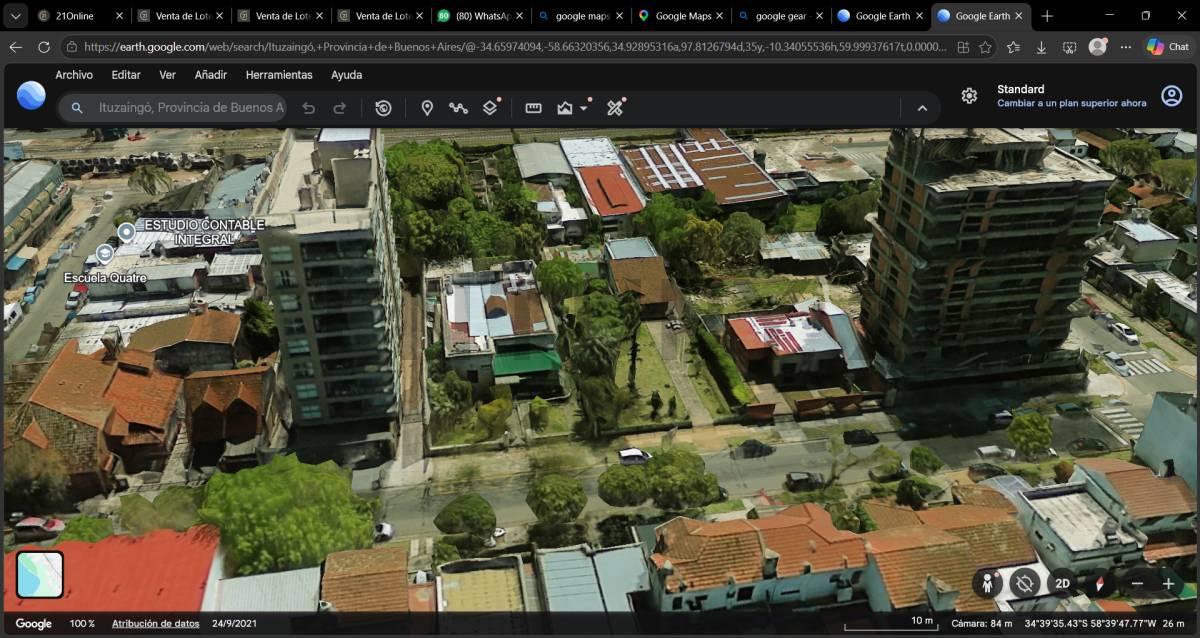Image resolution: width=1200 pixels, height=638 pixels.
Task: Click the Ituzaingó search field
Action: [x=191, y=108]
